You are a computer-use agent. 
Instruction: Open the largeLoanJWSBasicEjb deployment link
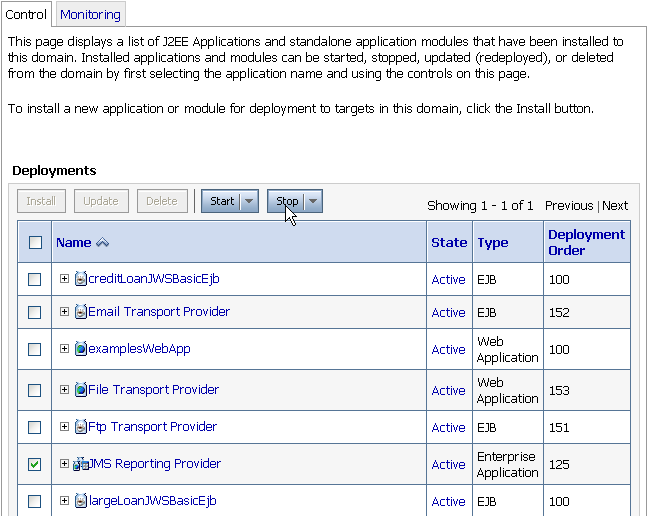click(153, 501)
